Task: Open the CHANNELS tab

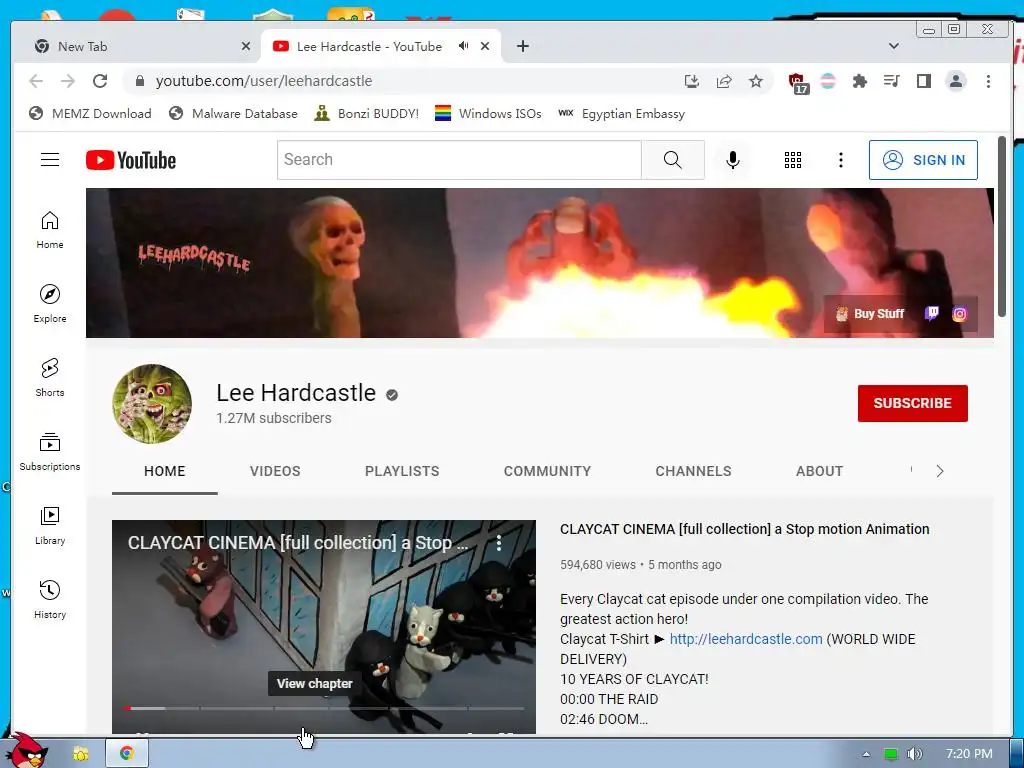Action: (694, 471)
